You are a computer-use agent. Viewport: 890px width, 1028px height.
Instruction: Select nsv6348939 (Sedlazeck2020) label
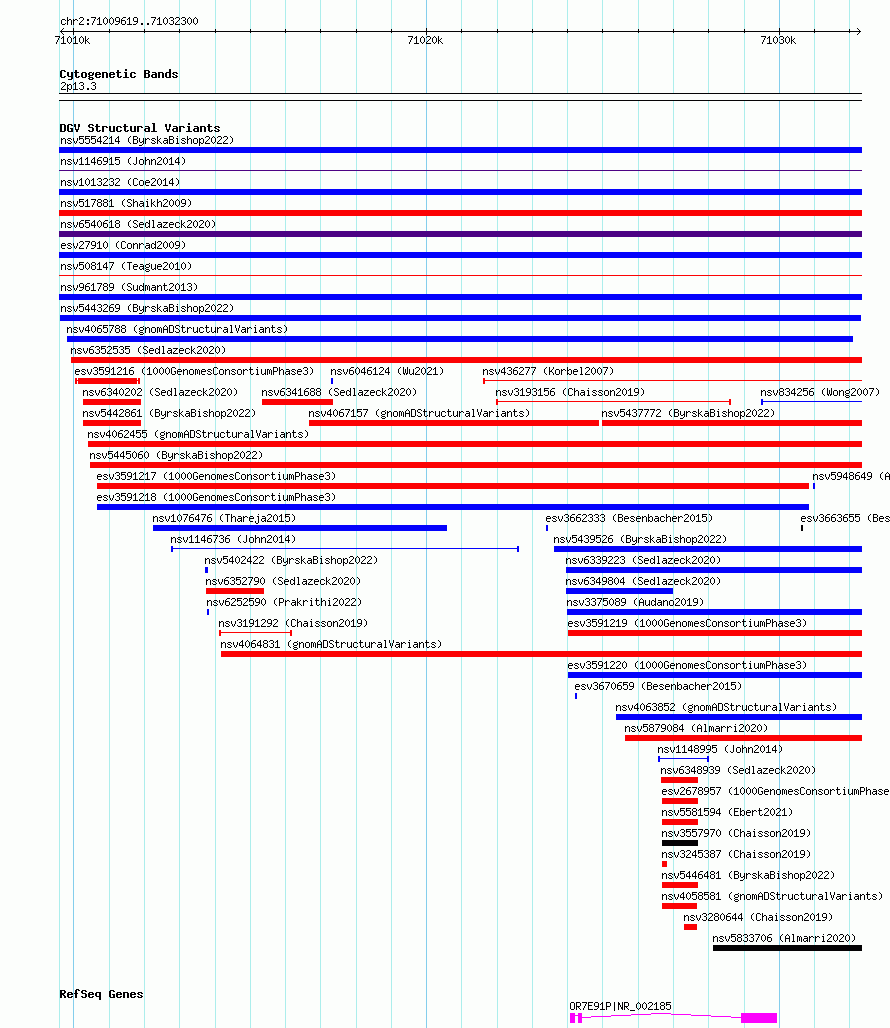[x=738, y=770]
